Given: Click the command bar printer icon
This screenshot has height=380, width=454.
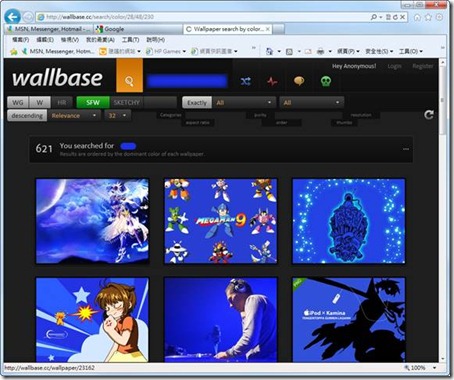Looking at the screenshot, I should click(x=320, y=51).
